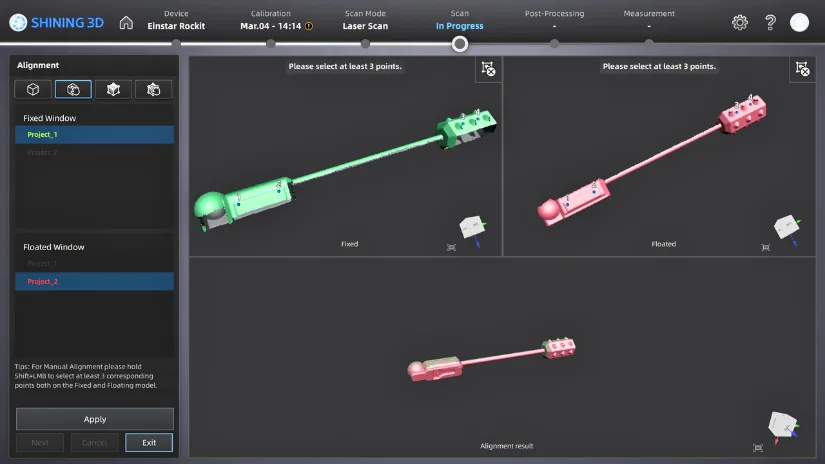Select Project_2 in Fixed Window list
The height and width of the screenshot is (464, 825).
click(x=94, y=153)
